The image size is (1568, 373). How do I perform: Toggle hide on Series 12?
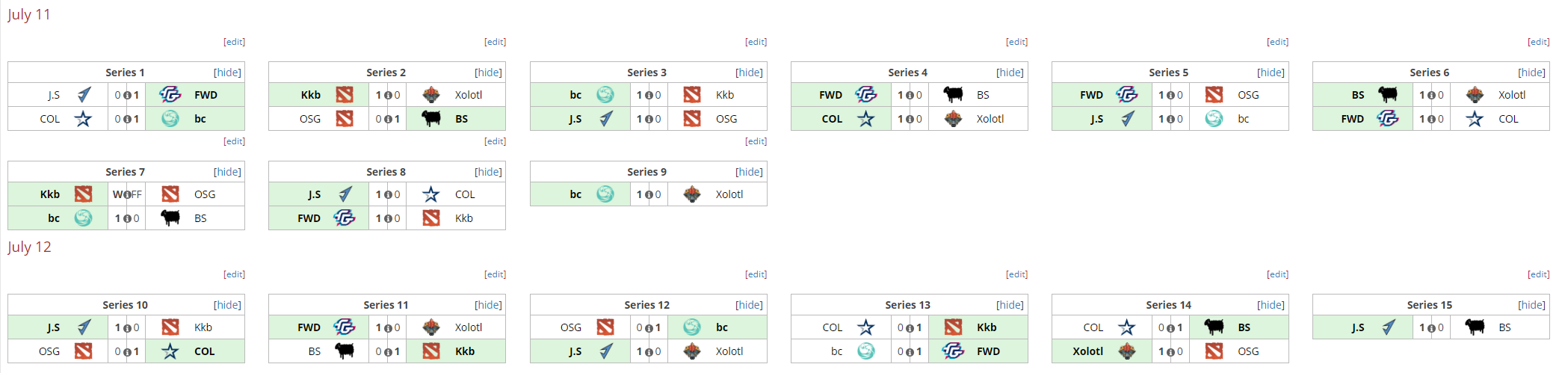click(x=749, y=305)
